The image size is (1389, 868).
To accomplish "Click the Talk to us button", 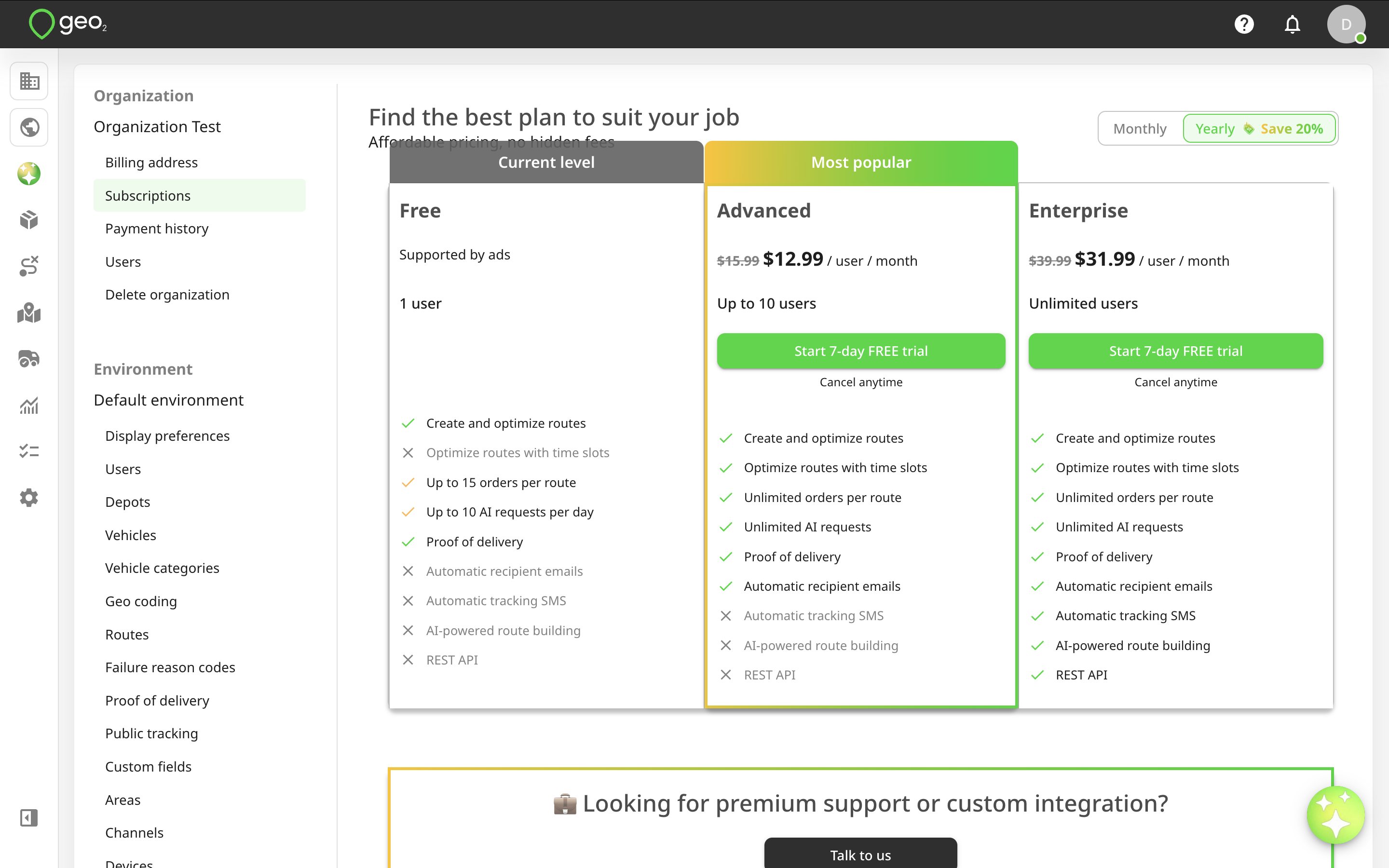I will (x=860, y=854).
